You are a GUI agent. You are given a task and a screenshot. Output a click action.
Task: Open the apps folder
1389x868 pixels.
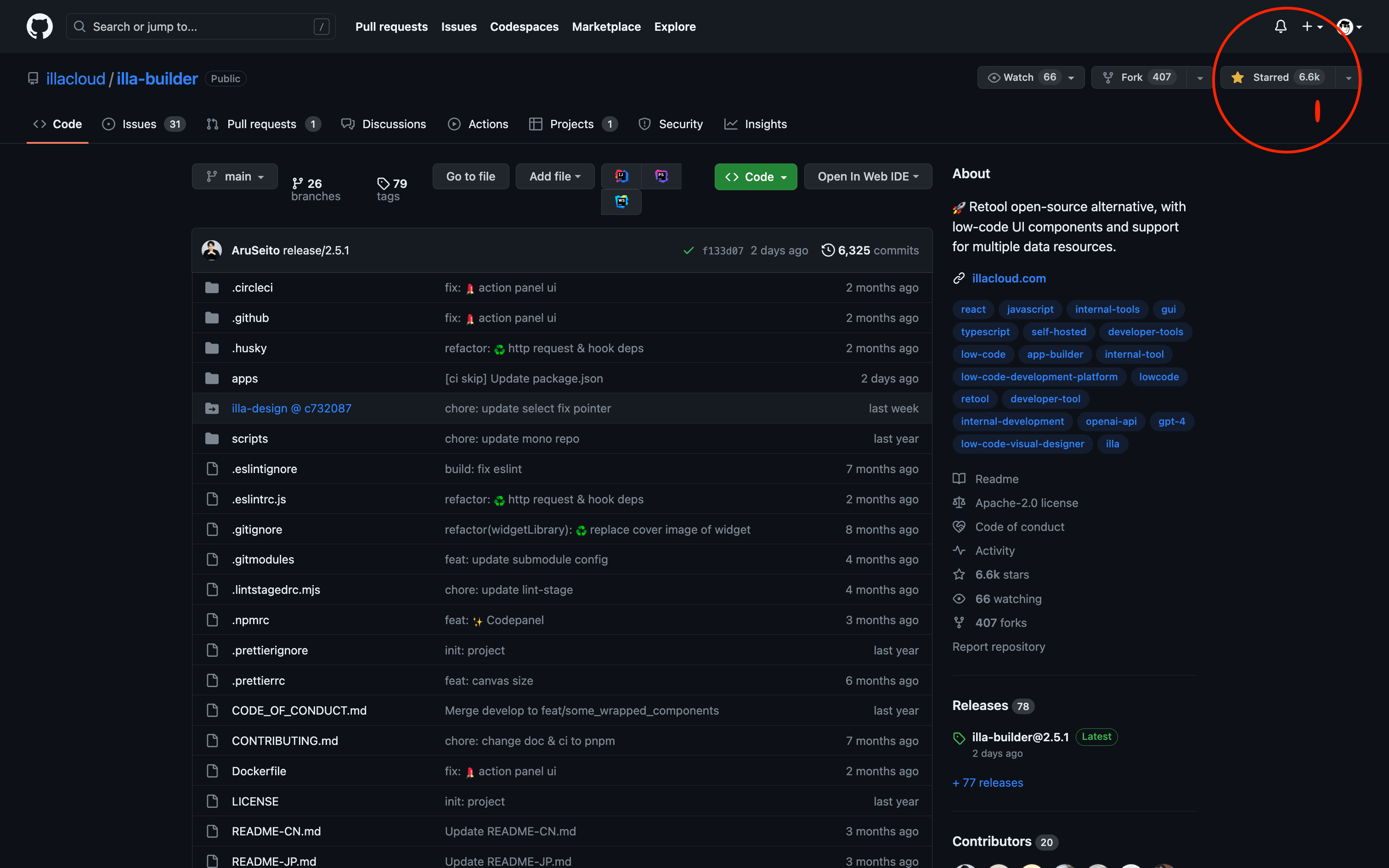[x=244, y=379]
